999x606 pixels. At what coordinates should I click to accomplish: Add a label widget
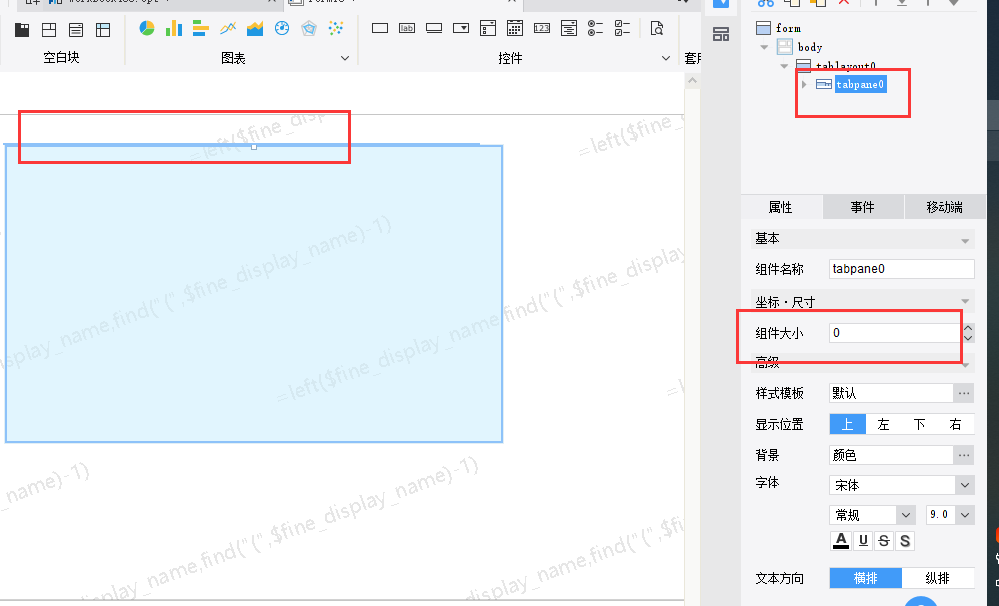(x=406, y=28)
